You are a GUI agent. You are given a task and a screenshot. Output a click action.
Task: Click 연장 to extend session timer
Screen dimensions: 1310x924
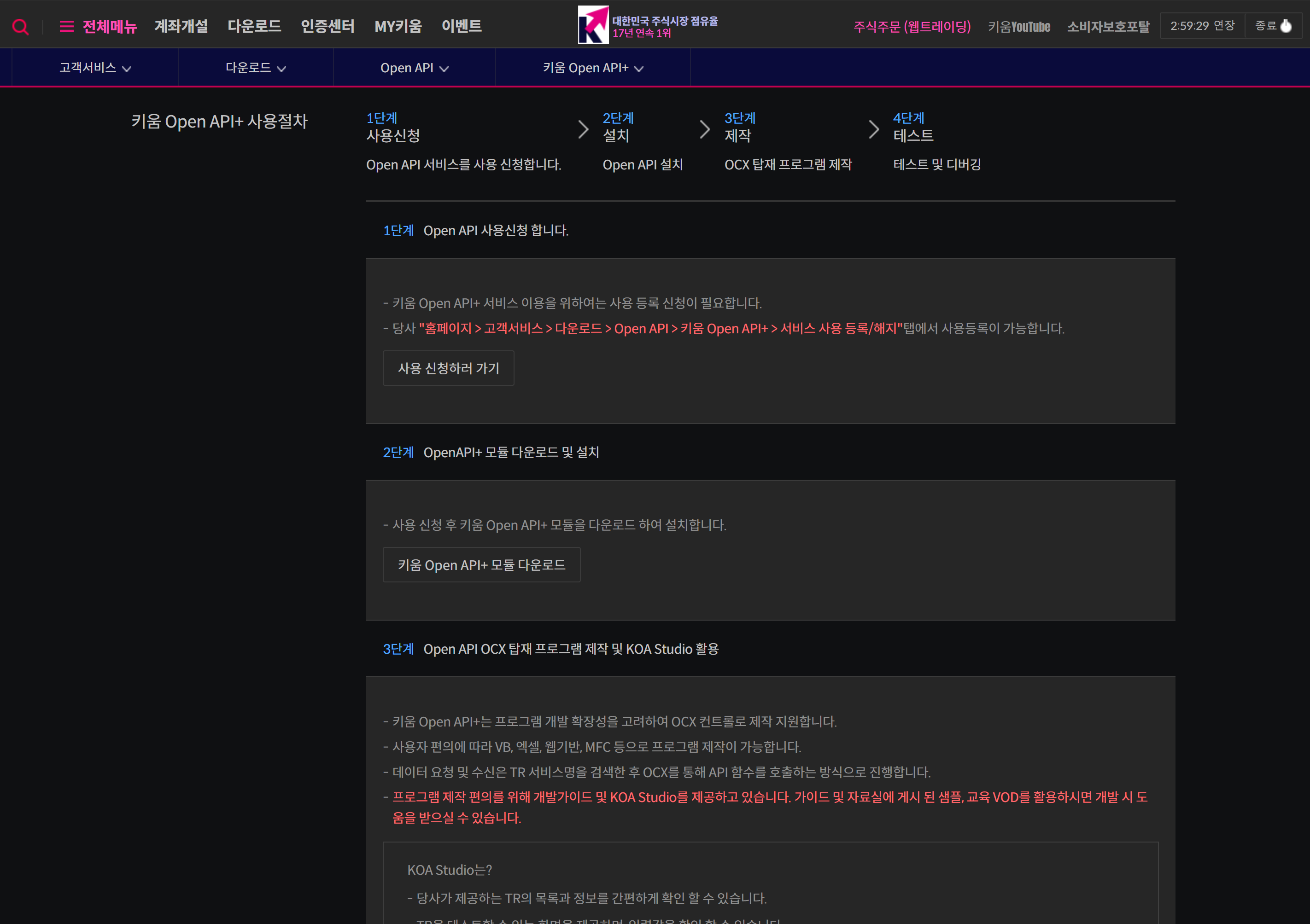1224,26
